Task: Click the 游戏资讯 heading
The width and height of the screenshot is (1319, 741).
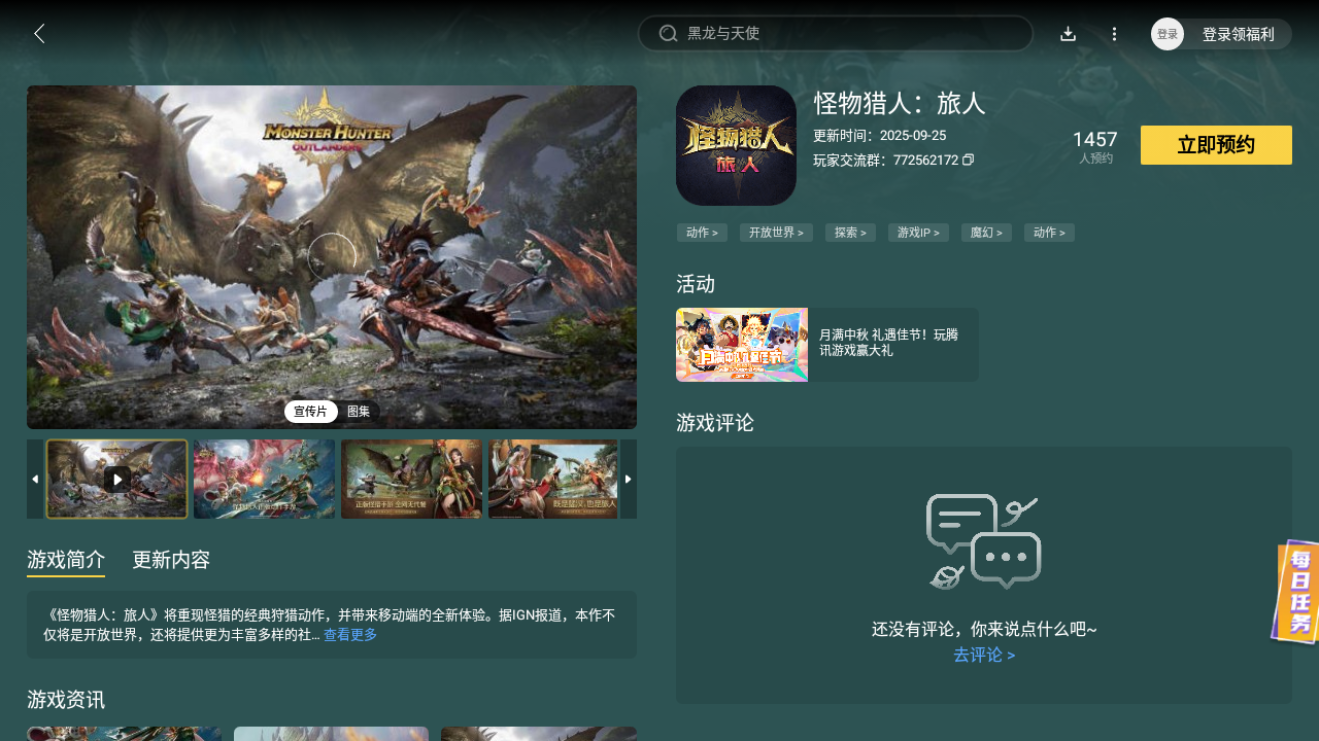Action: pos(66,700)
